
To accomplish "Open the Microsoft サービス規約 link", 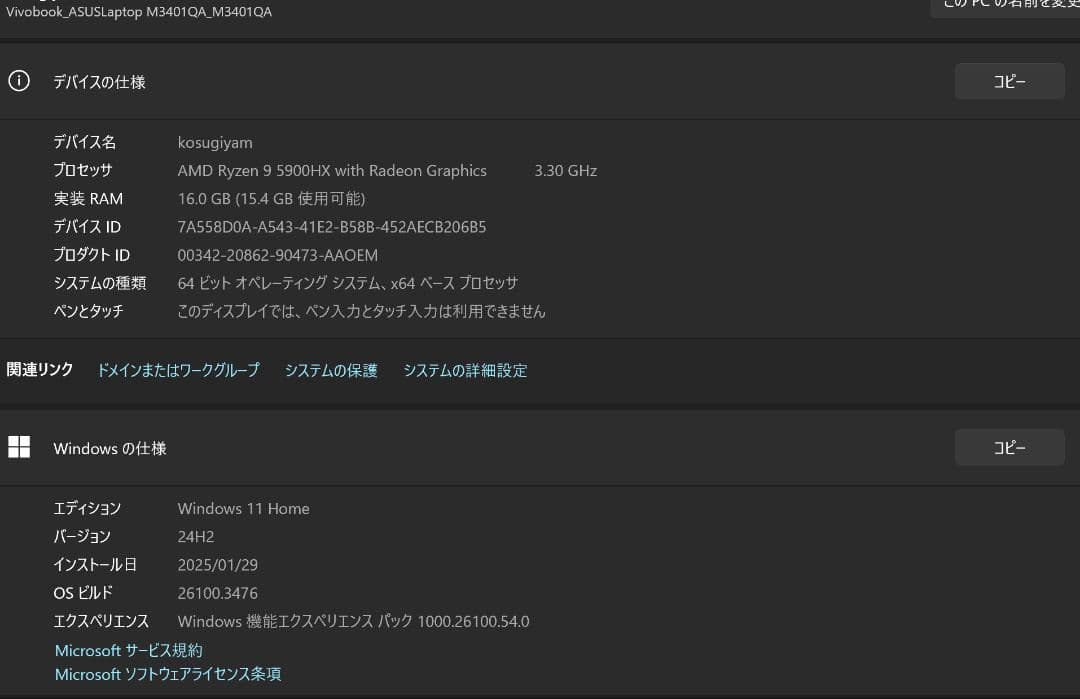I will click(128, 650).
